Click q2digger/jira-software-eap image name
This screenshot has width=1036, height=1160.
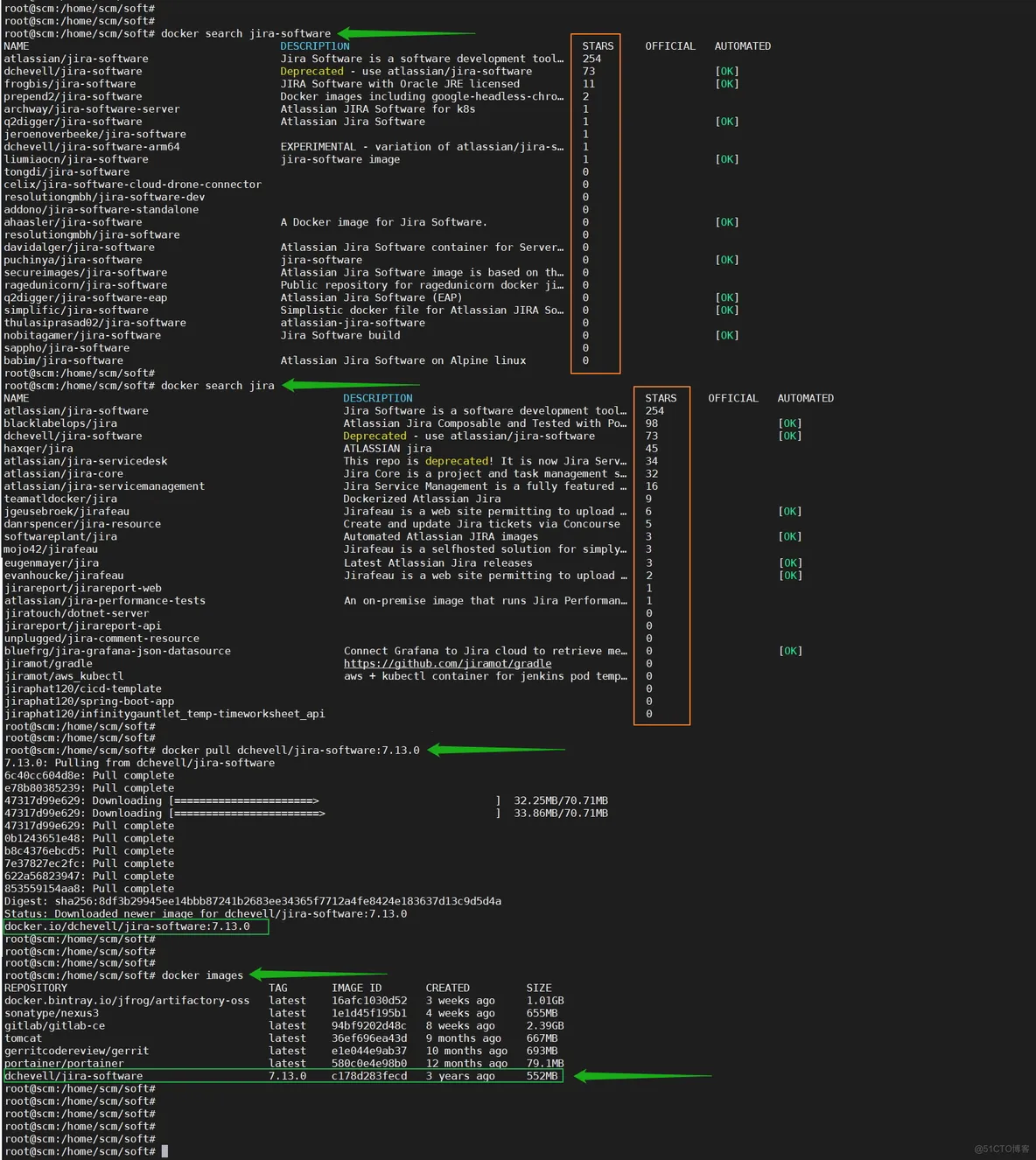86,297
